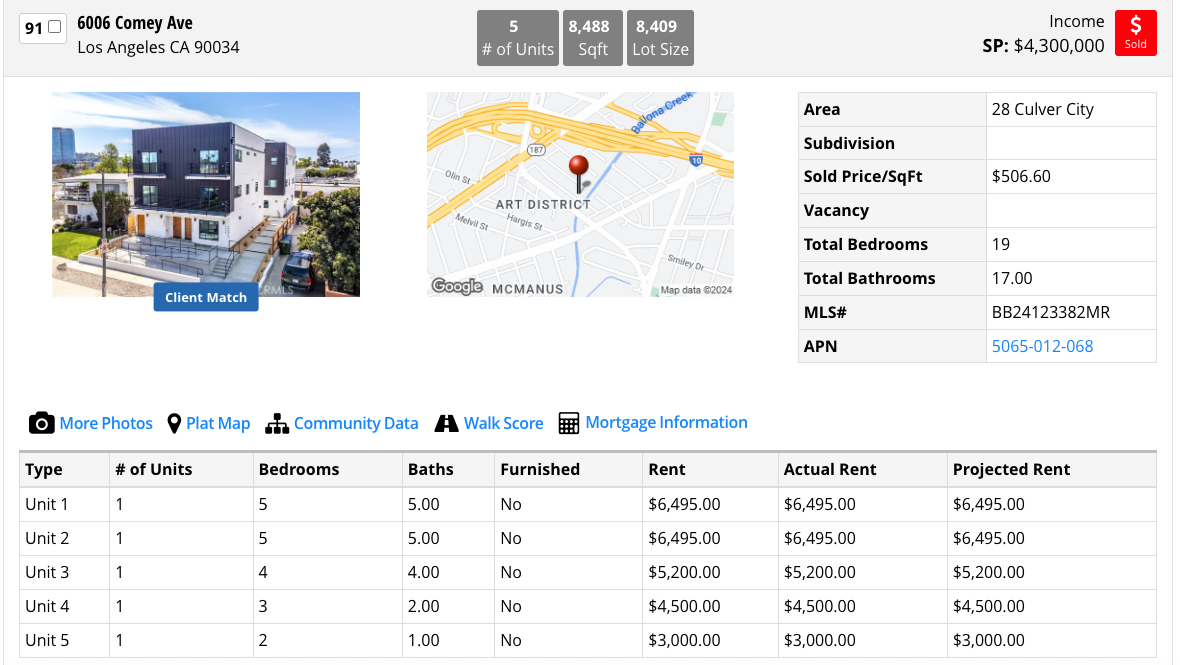
Task: Click the 5 # of Units badge
Action: pos(518,38)
